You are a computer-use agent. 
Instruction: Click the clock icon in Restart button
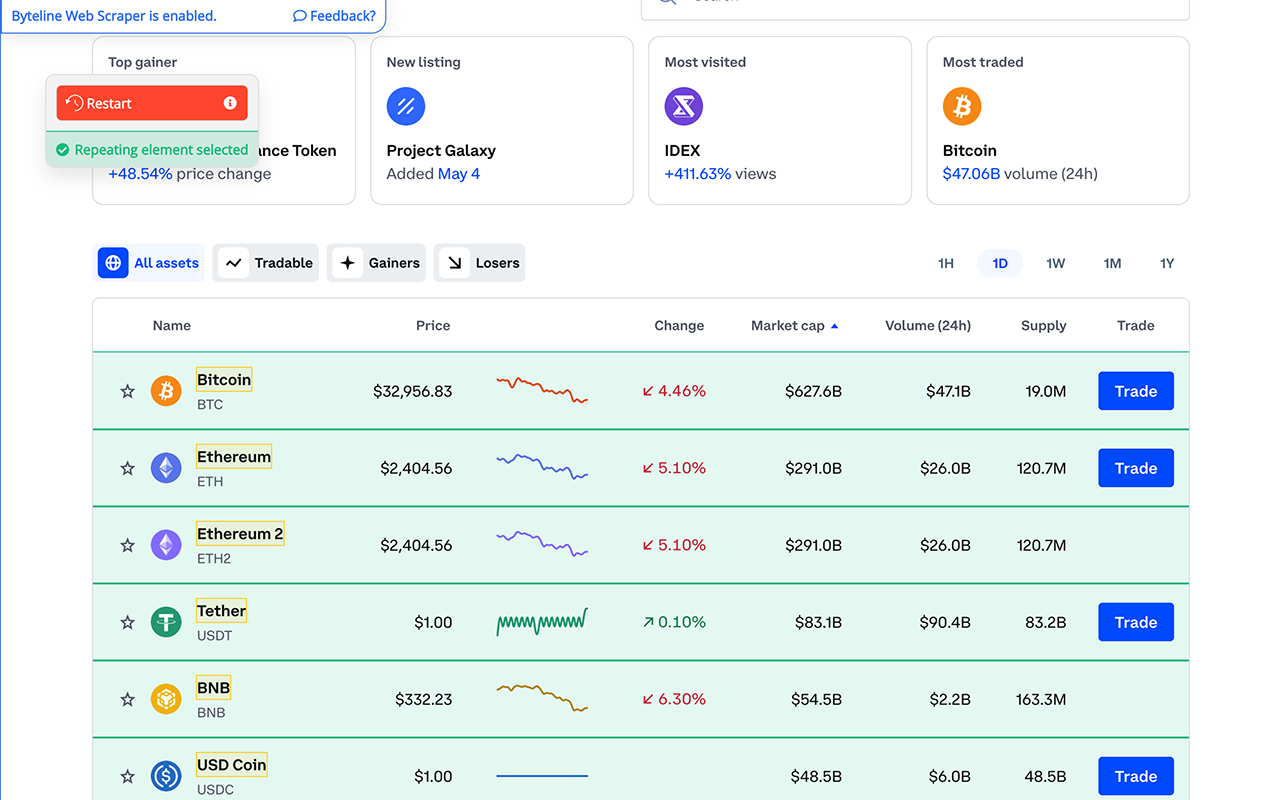[74, 103]
